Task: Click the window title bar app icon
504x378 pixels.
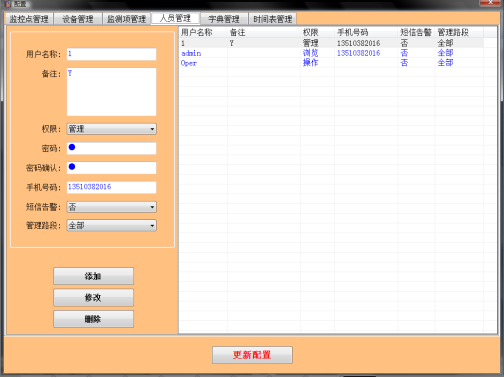Action: [x=8, y=4]
